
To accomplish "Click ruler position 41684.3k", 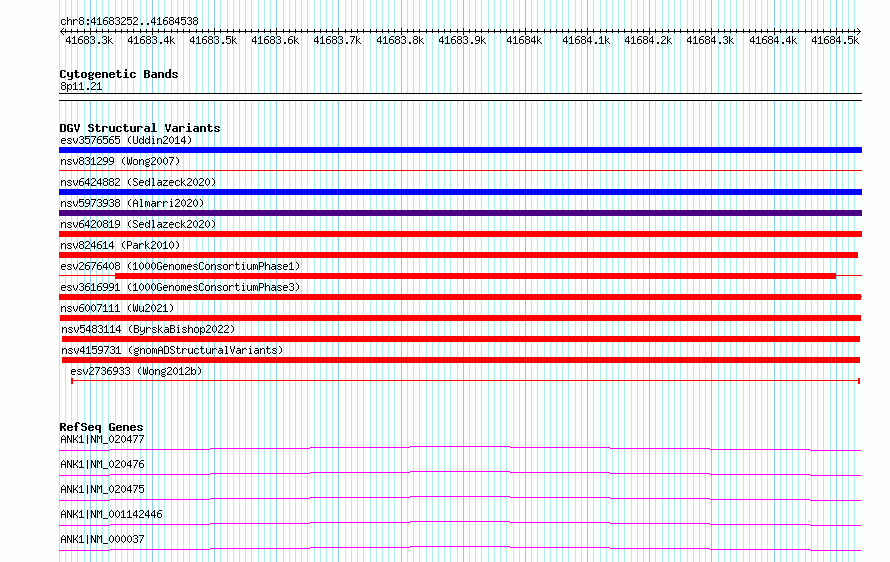I will (x=710, y=40).
